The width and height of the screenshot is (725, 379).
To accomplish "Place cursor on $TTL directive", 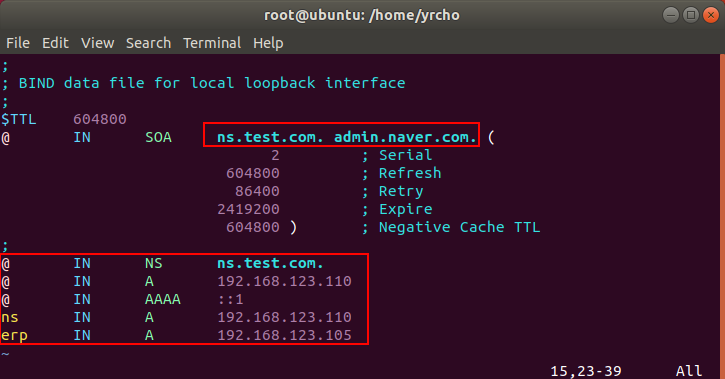I will [18, 119].
